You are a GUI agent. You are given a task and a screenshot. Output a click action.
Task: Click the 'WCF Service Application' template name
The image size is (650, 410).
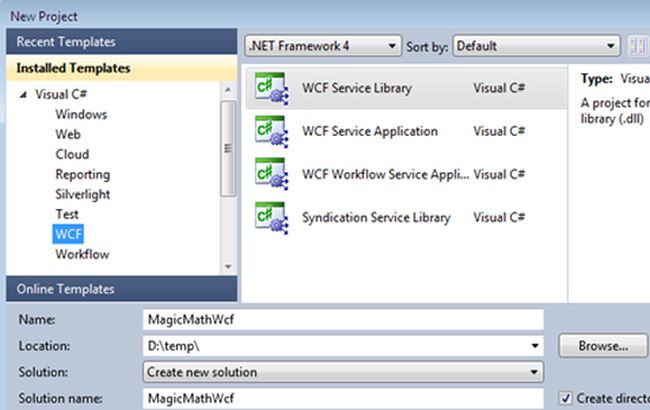point(370,131)
